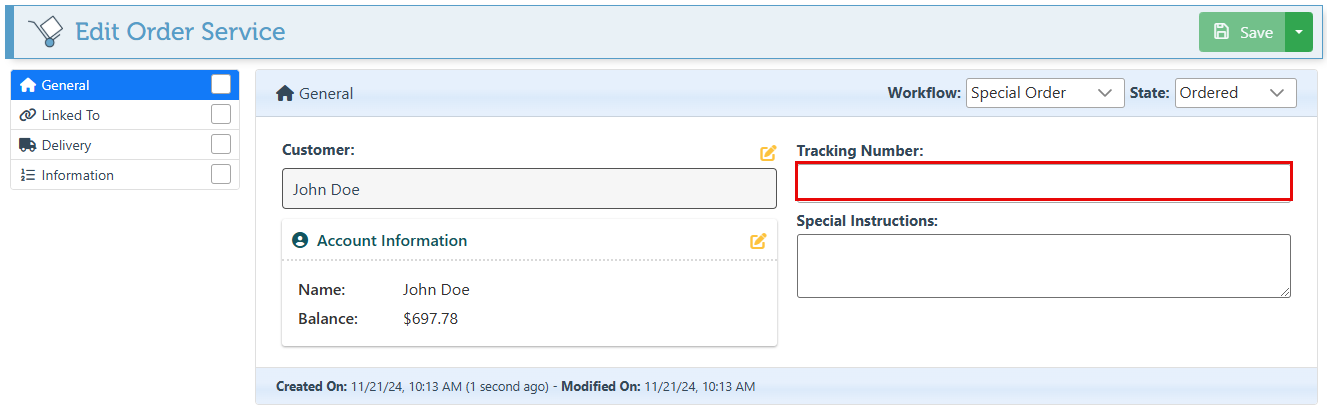Enable the Information section checkbox
The height and width of the screenshot is (416, 1327).
tap(221, 175)
